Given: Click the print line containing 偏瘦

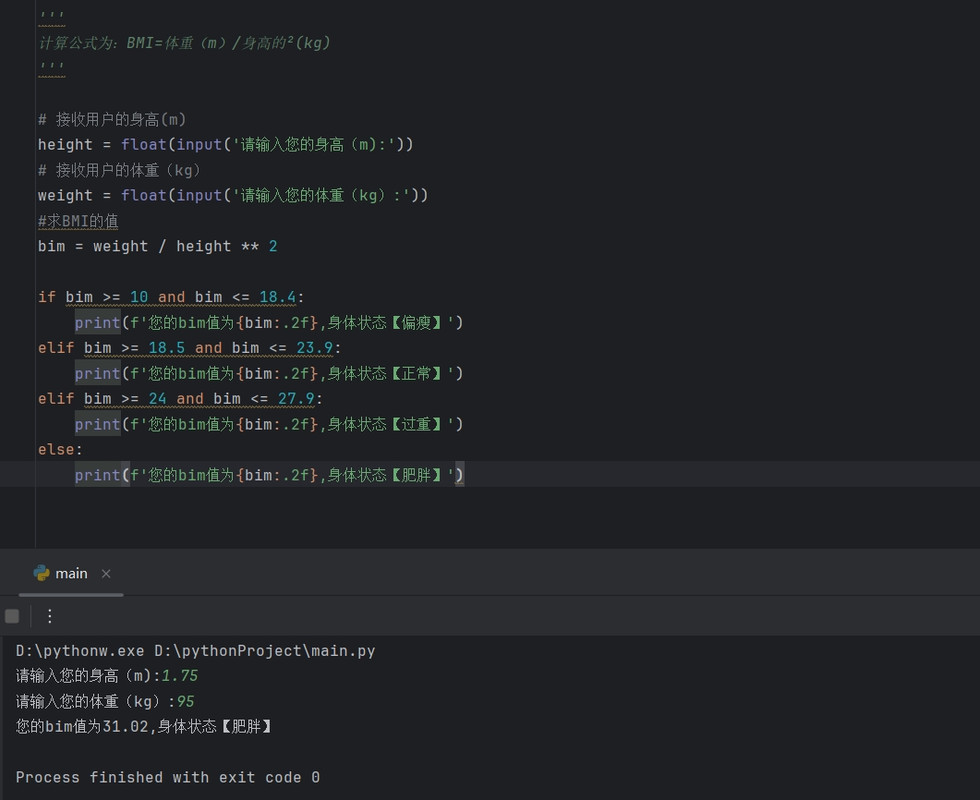Looking at the screenshot, I should coord(269,322).
